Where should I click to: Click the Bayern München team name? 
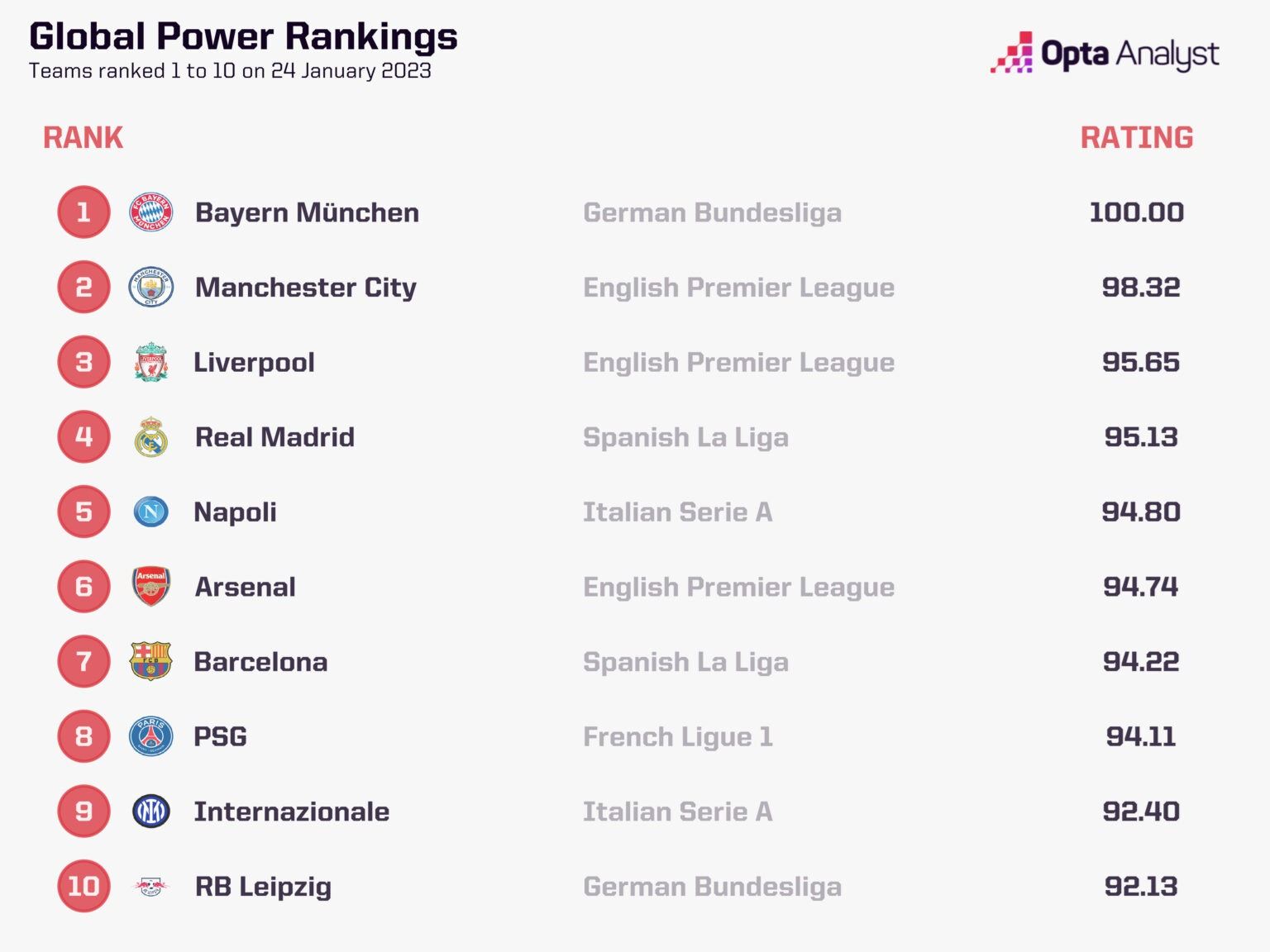pos(307,212)
